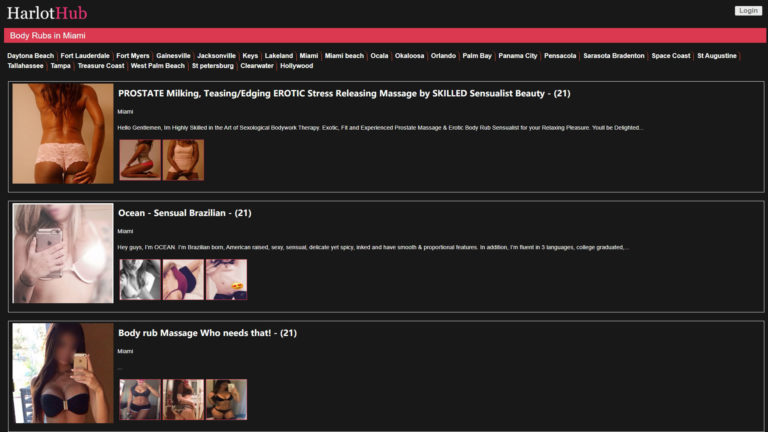
Task: Open the Lakeland city link
Action: 279,56
